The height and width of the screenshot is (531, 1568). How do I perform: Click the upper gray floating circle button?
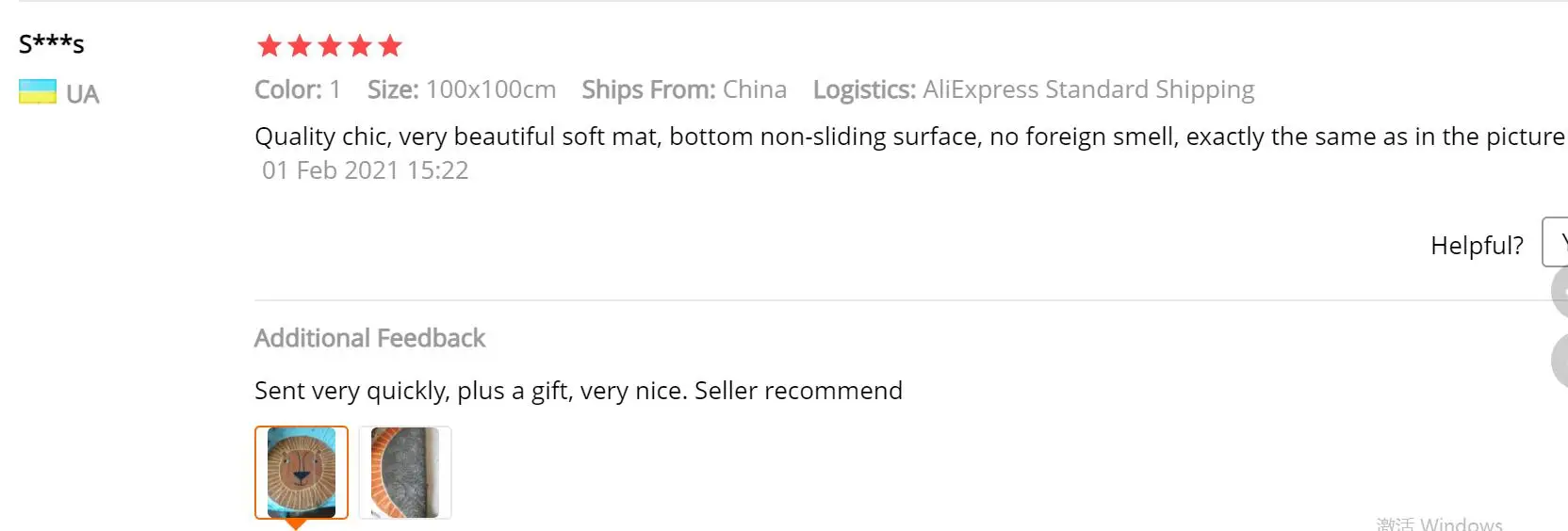click(1560, 292)
